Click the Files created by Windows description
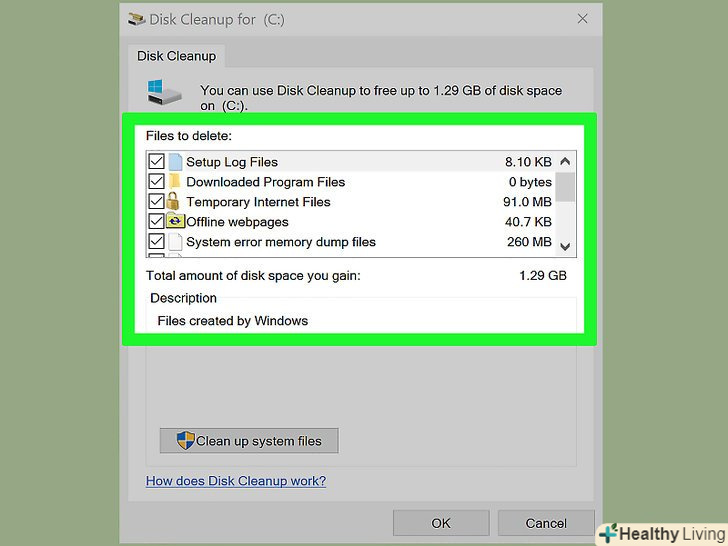Viewport: 728px width, 546px height. pyautogui.click(x=233, y=321)
